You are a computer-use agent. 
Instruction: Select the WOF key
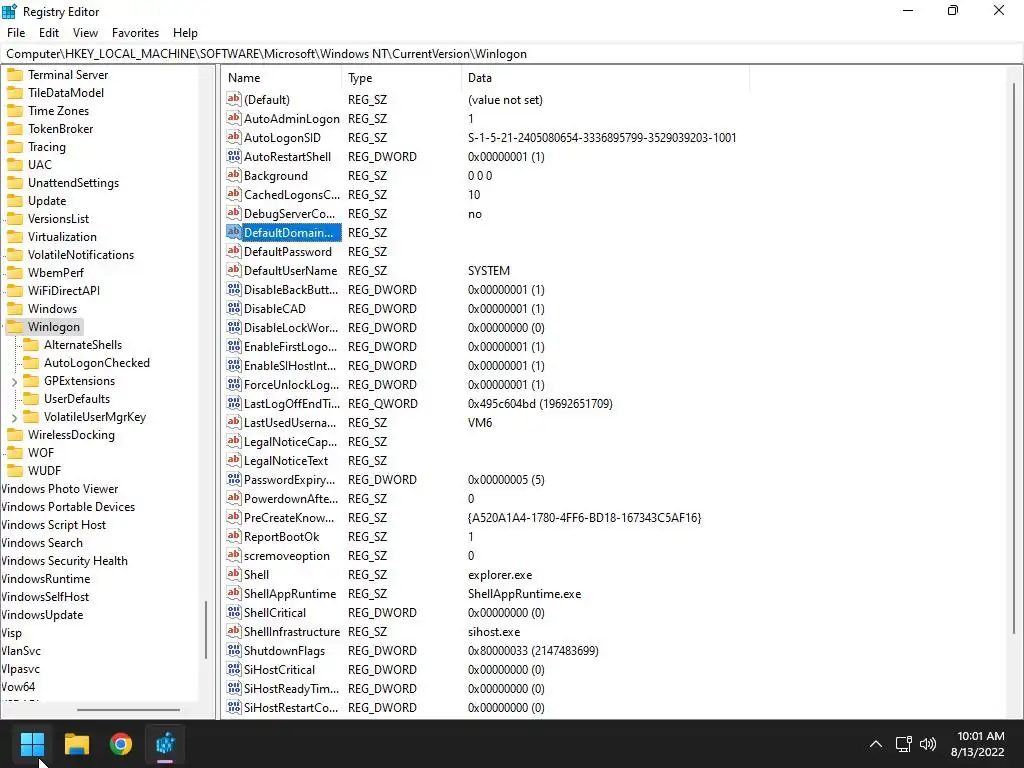point(40,453)
